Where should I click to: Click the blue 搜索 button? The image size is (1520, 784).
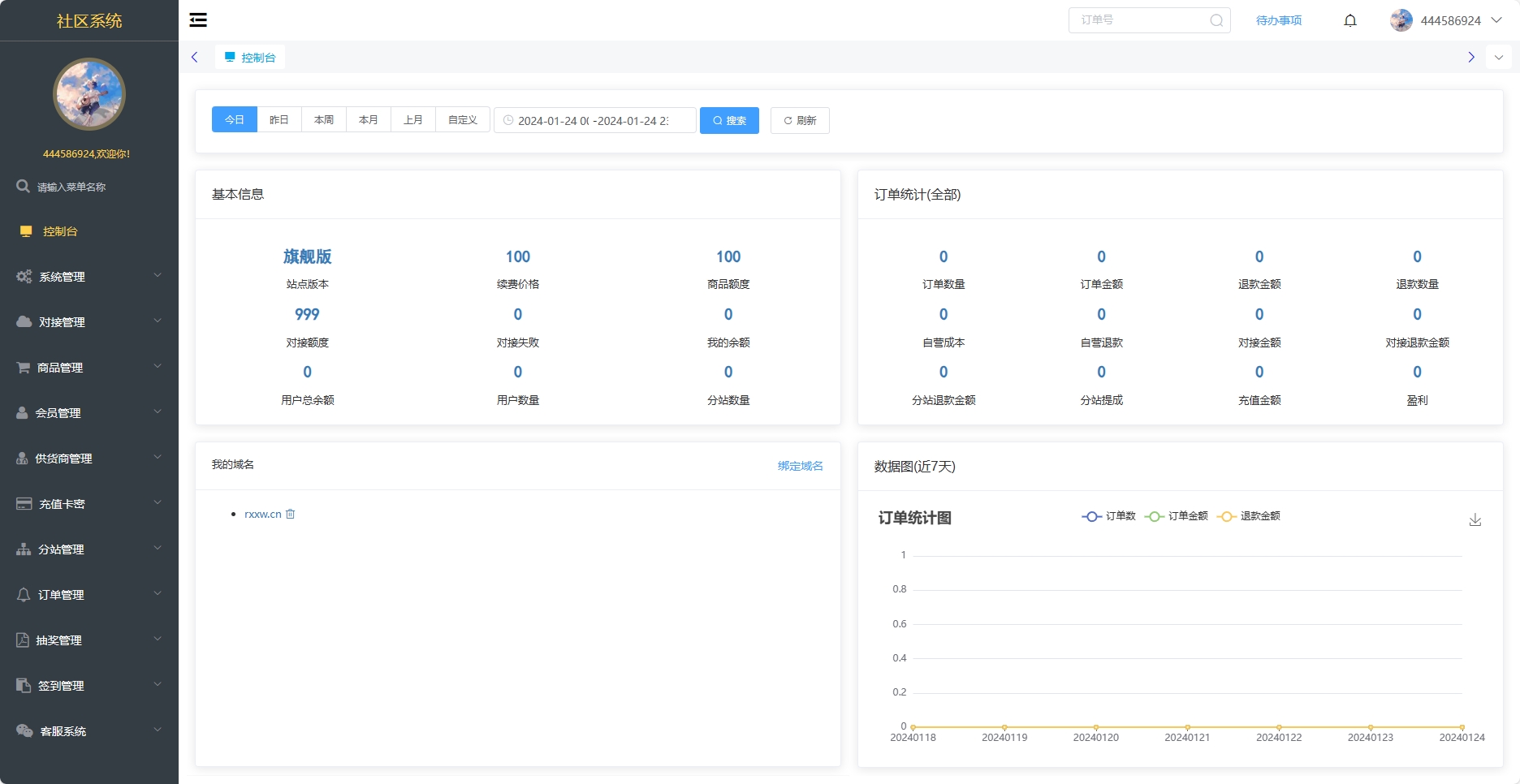click(x=729, y=120)
